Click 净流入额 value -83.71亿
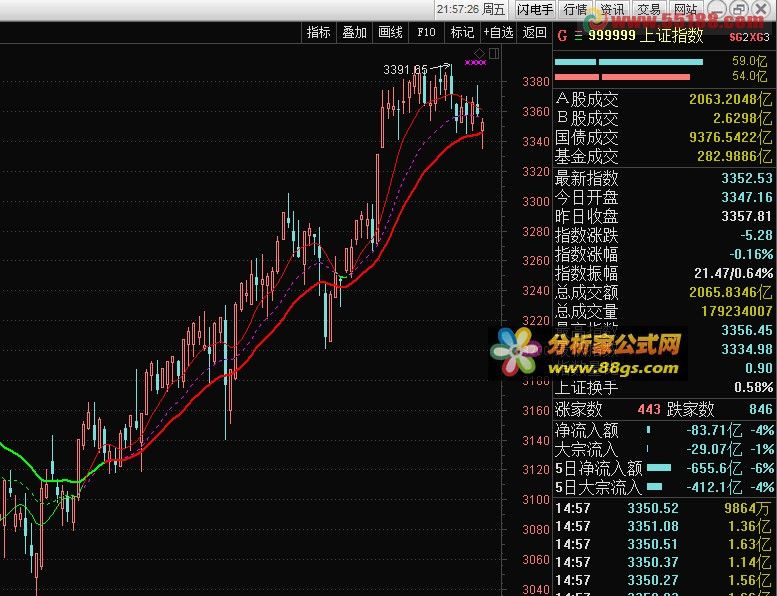The image size is (777, 596). [x=714, y=430]
